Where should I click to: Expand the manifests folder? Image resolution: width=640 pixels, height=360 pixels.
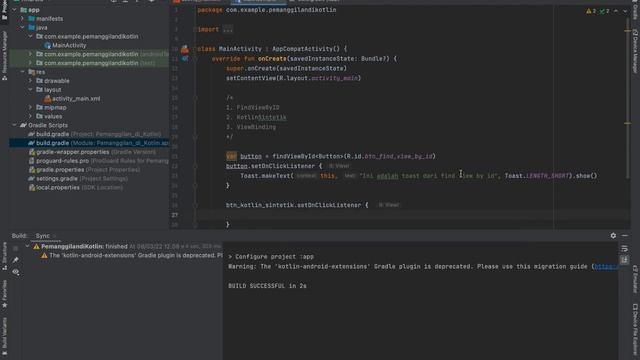click(x=22, y=19)
